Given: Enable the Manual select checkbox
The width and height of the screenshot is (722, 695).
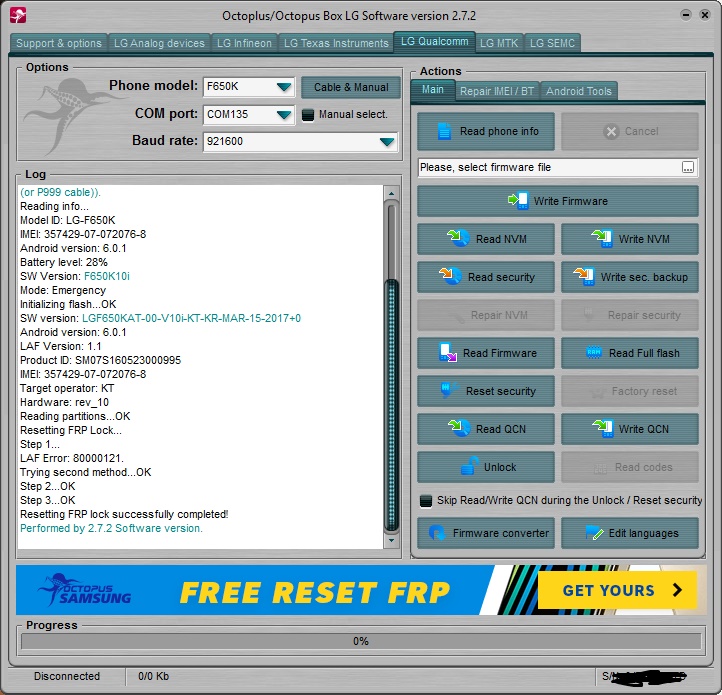Looking at the screenshot, I should [x=308, y=115].
